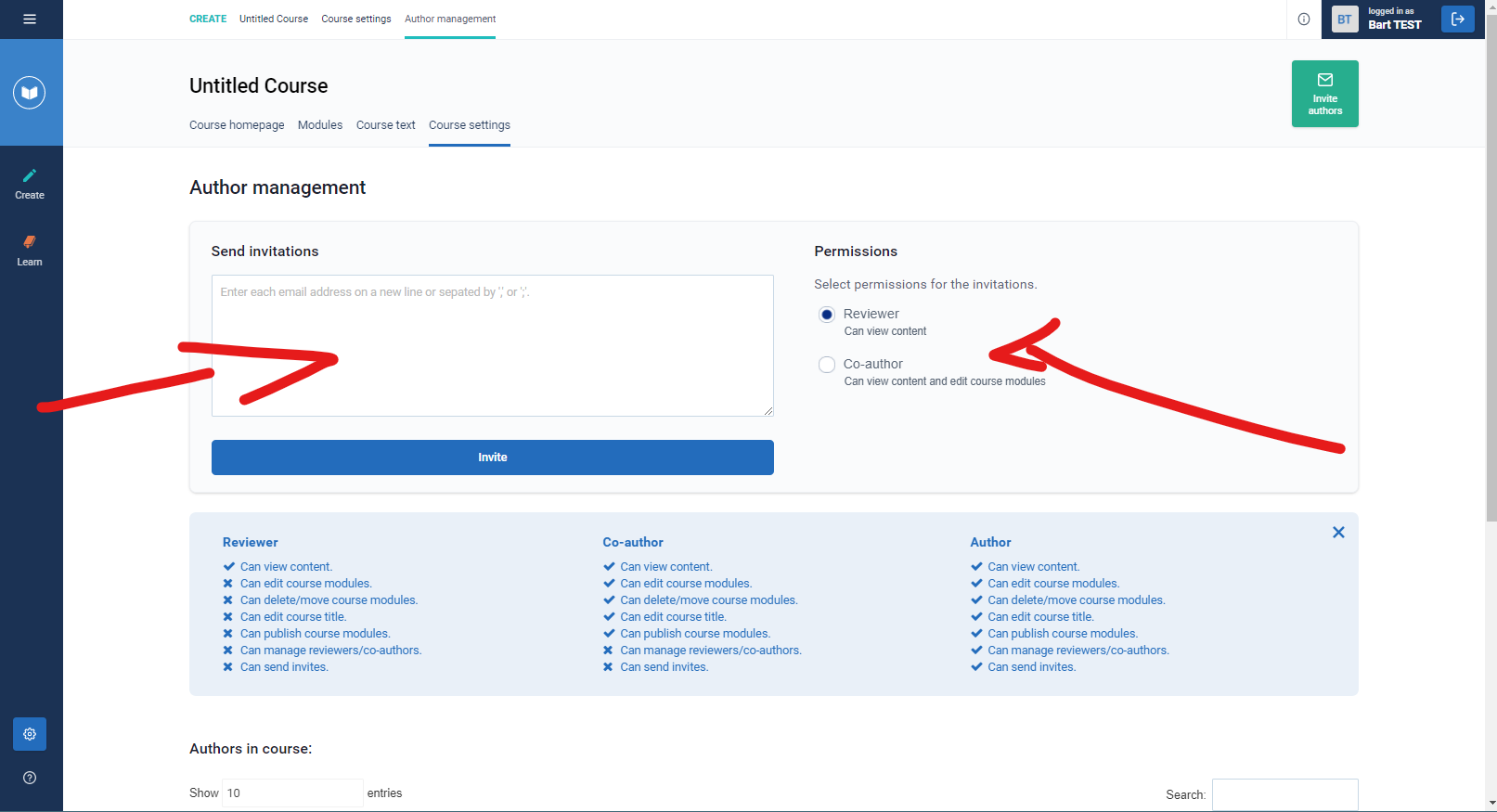Image resolution: width=1497 pixels, height=812 pixels.
Task: Open the Show entries dropdown
Action: coord(292,793)
